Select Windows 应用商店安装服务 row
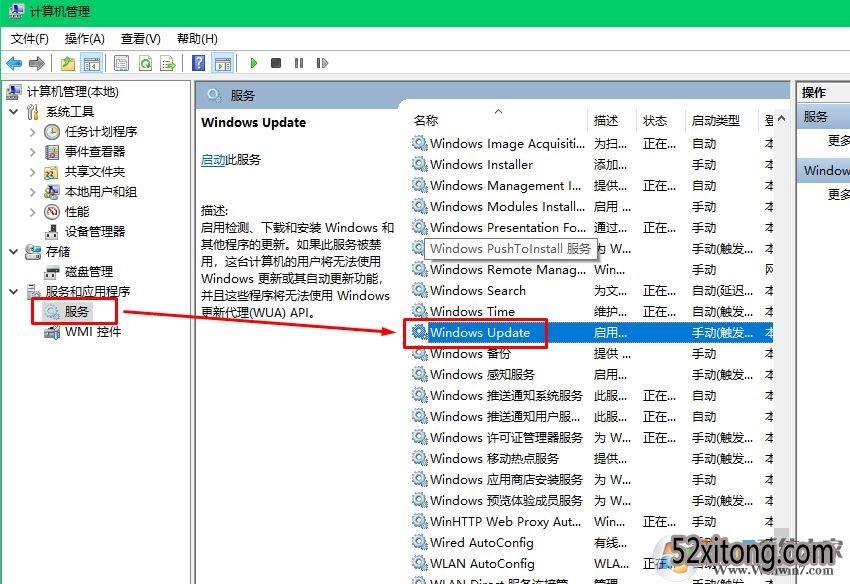This screenshot has width=850, height=584. [591, 480]
